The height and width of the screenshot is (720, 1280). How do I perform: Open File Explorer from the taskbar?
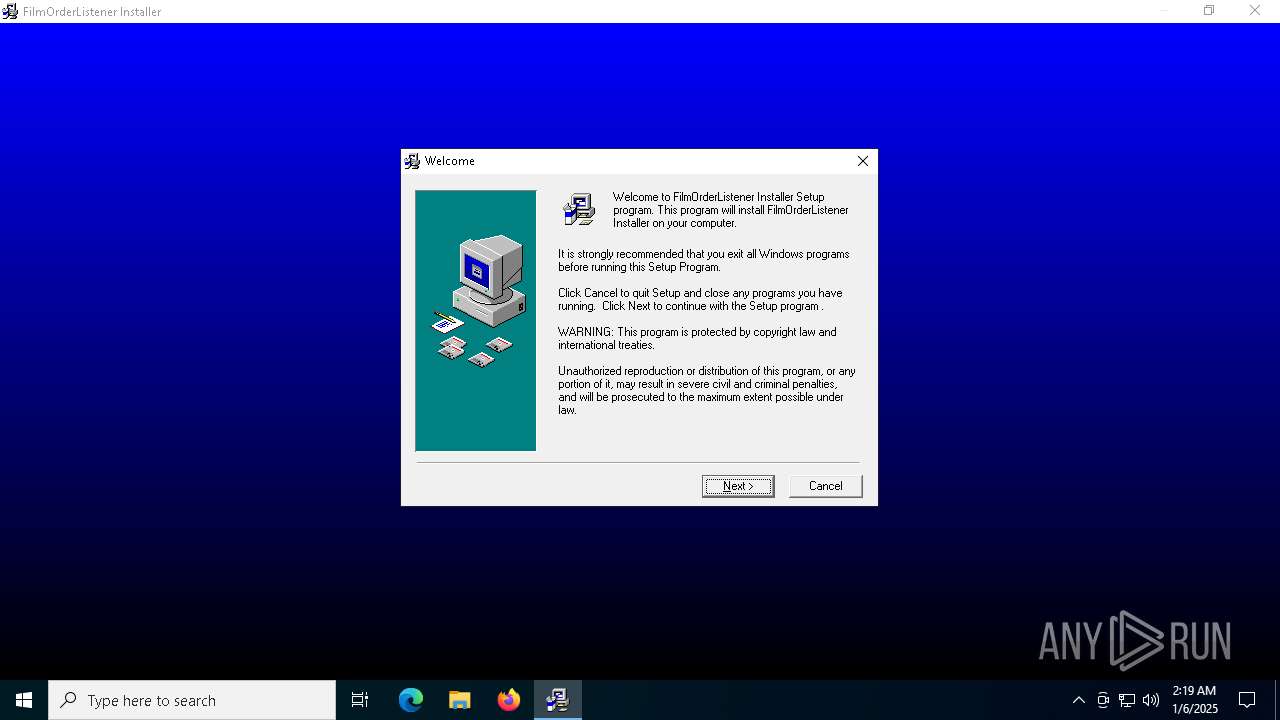[x=460, y=700]
